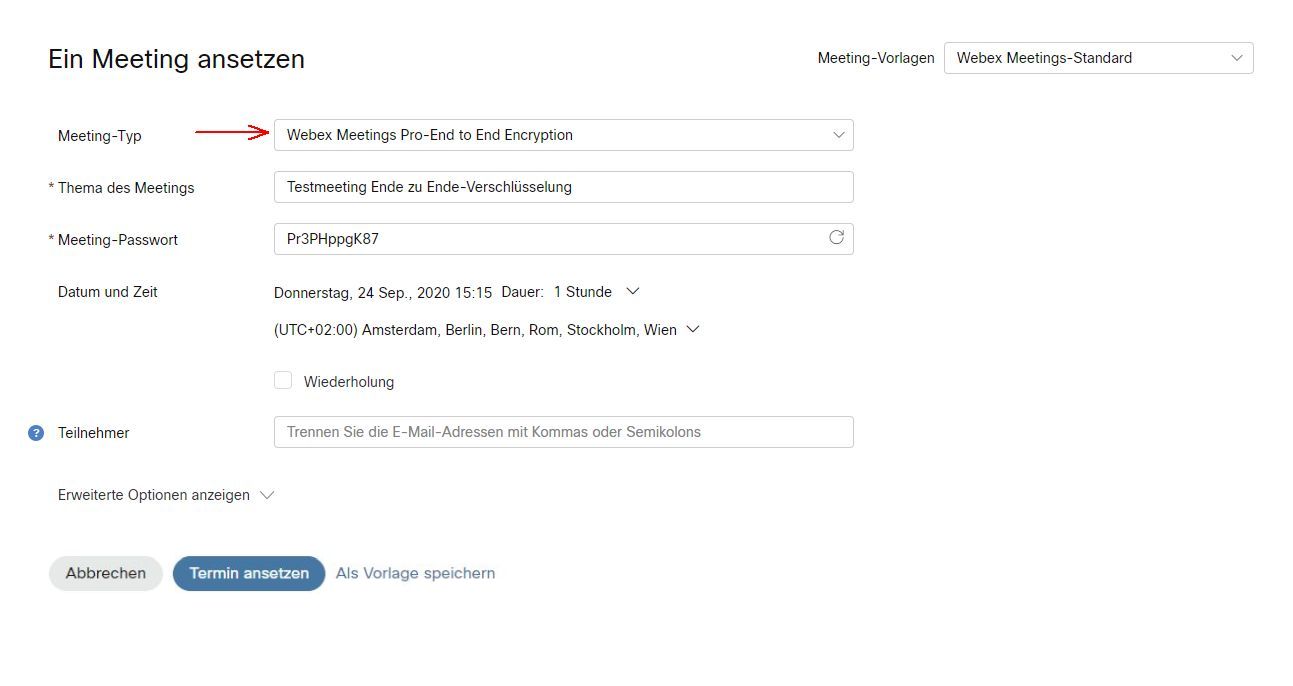Viewport: 1293px width, 686px height.
Task: Click the Teilnehmer label text
Action: pyautogui.click(x=94, y=433)
